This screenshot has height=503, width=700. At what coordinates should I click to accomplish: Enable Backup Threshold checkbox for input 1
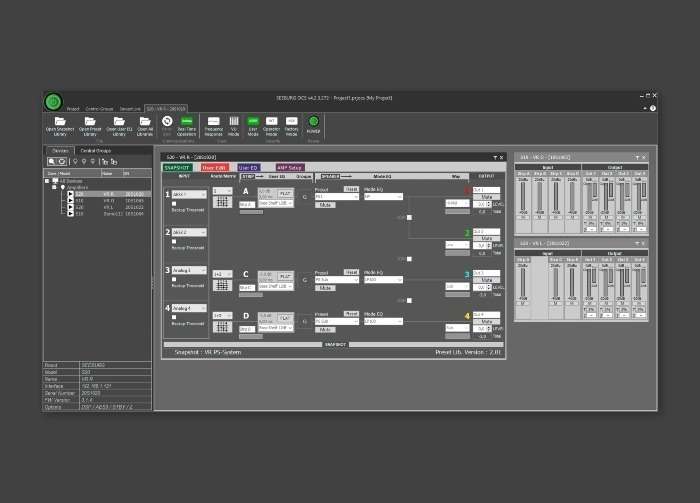173,204
